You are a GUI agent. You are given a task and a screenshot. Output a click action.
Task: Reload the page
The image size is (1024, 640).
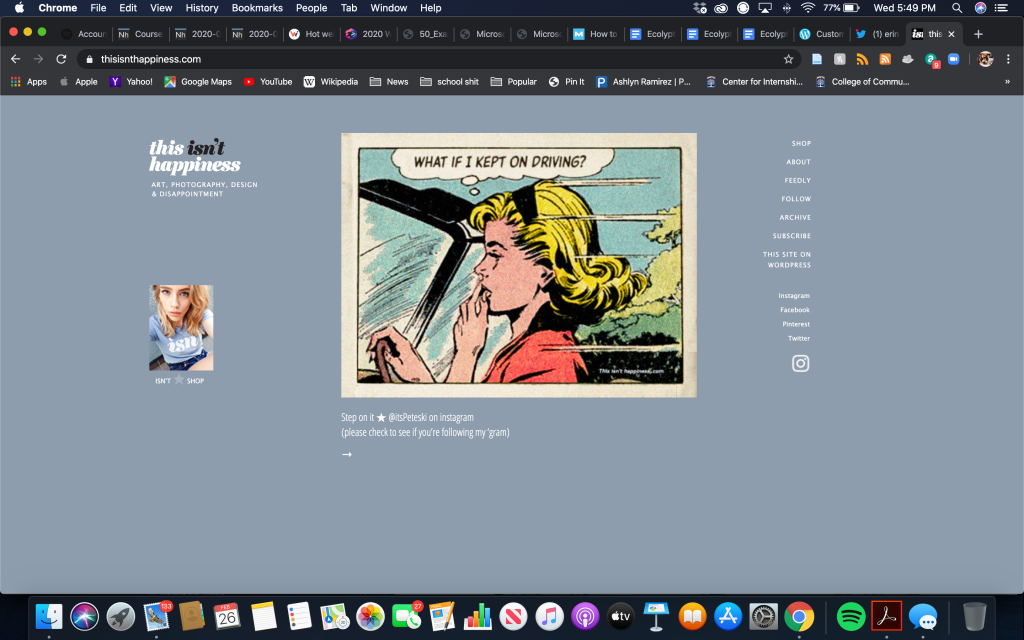[x=62, y=59]
